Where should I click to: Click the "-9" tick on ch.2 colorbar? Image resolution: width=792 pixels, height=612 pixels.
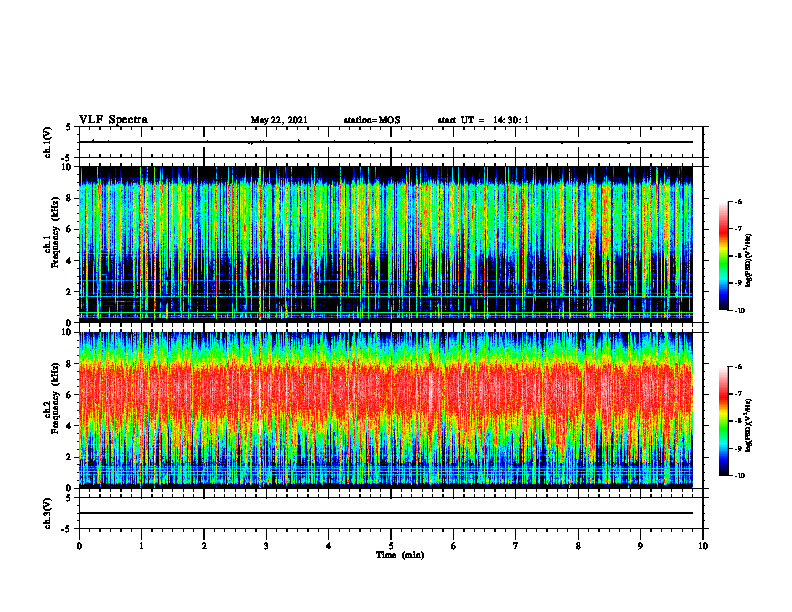tap(739, 448)
